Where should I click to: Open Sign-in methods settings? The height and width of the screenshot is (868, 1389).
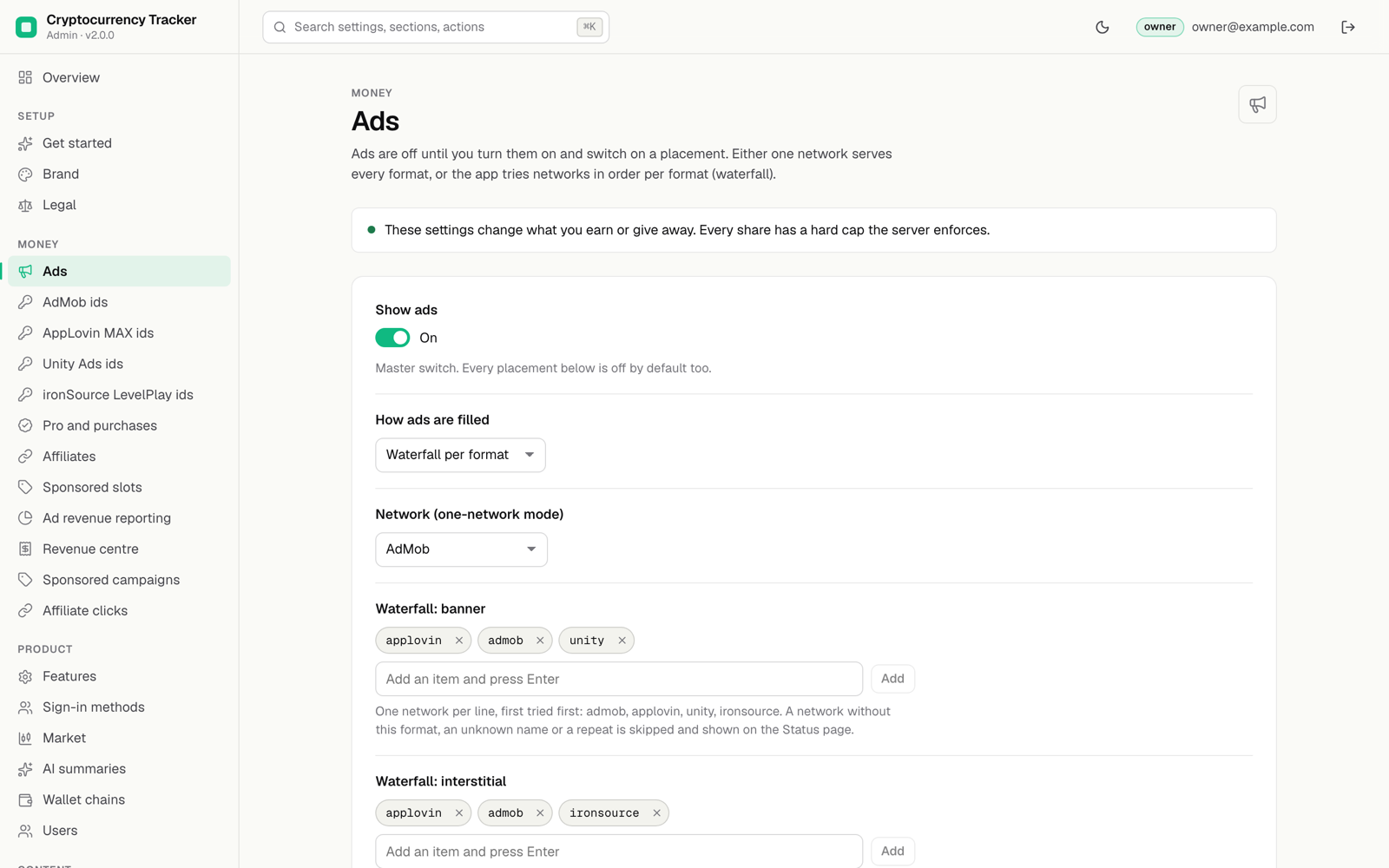point(119,707)
